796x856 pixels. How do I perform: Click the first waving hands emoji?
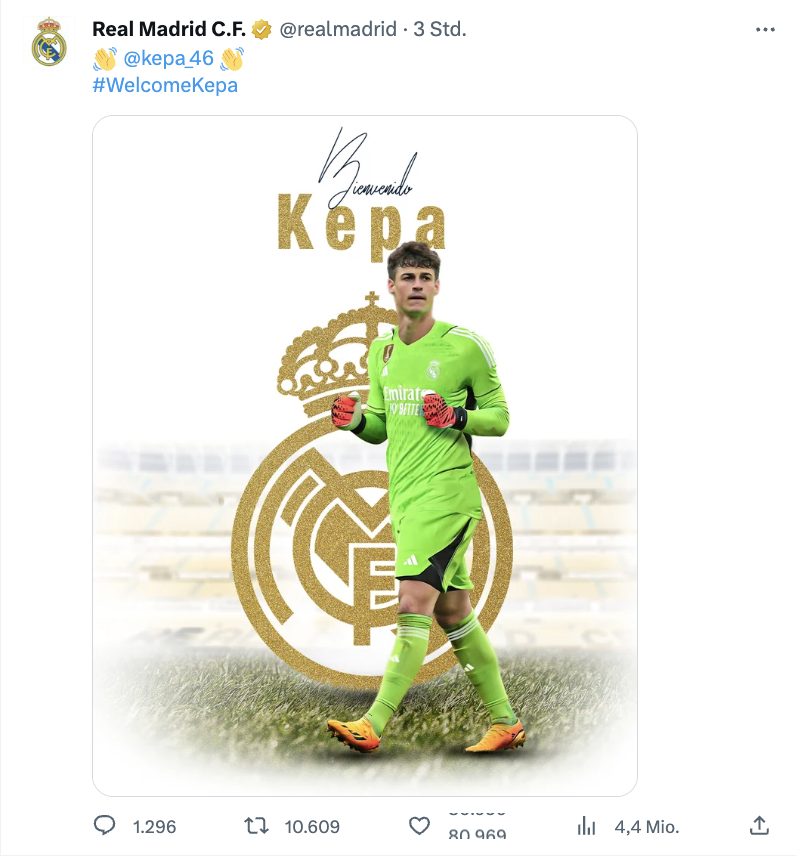105,58
